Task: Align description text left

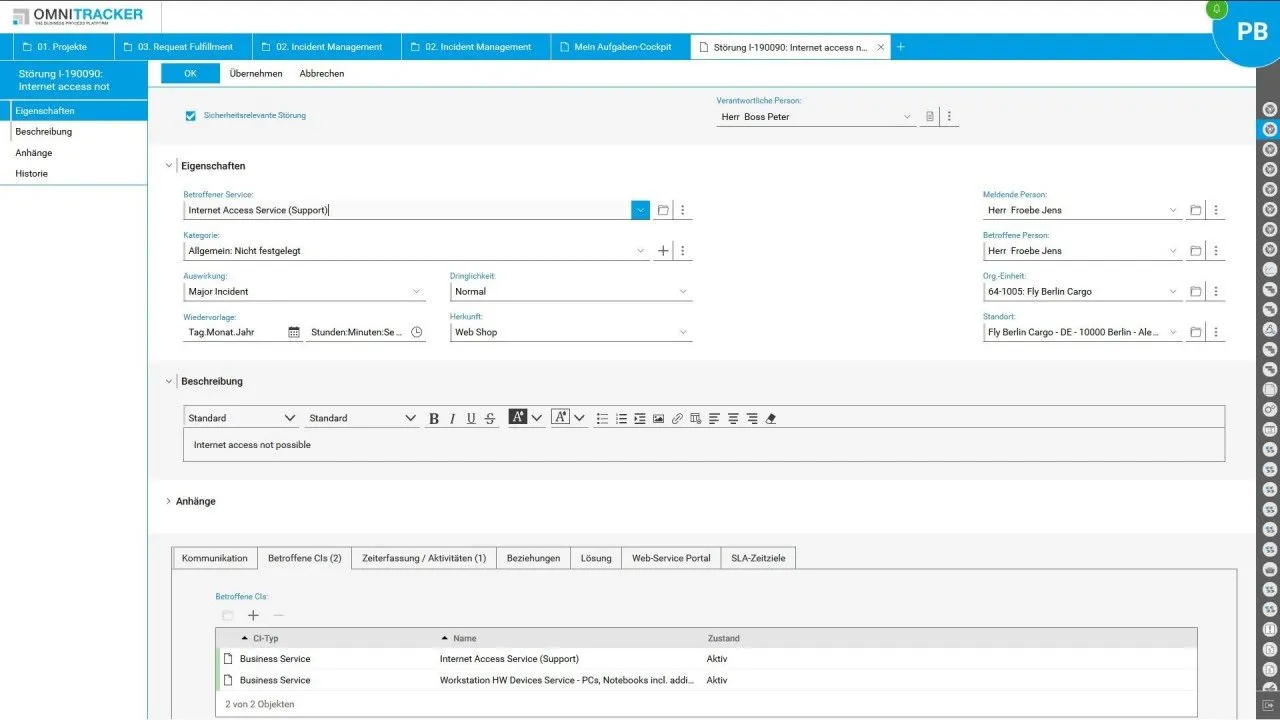Action: click(714, 418)
